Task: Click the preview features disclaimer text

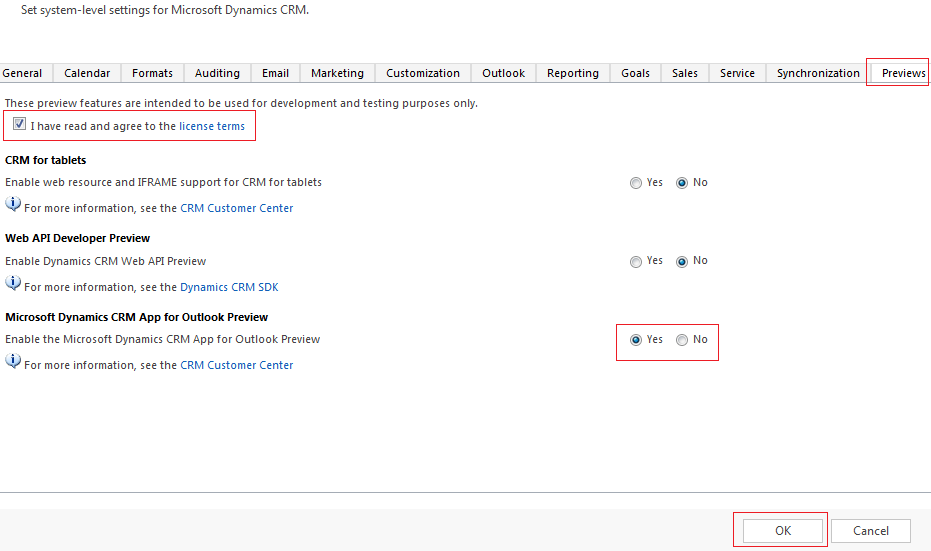Action: (241, 103)
